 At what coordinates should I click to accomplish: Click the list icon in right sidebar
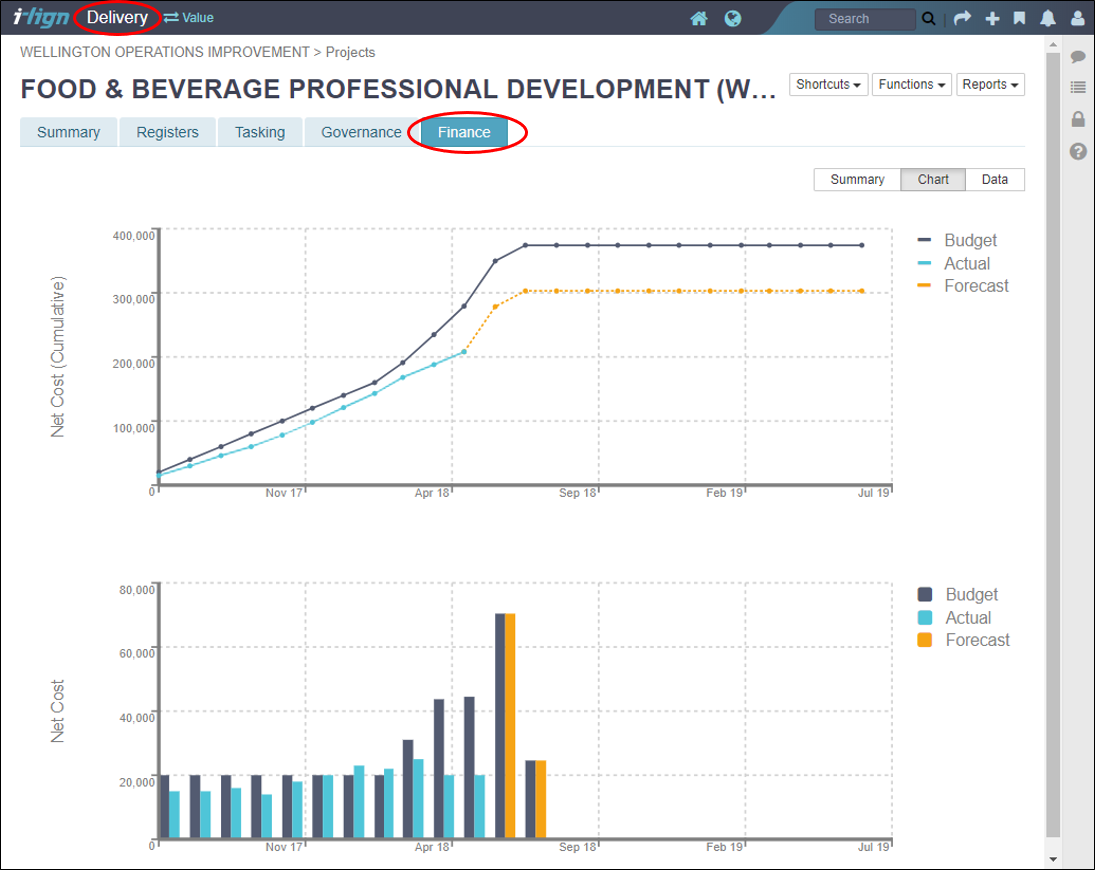click(x=1078, y=87)
